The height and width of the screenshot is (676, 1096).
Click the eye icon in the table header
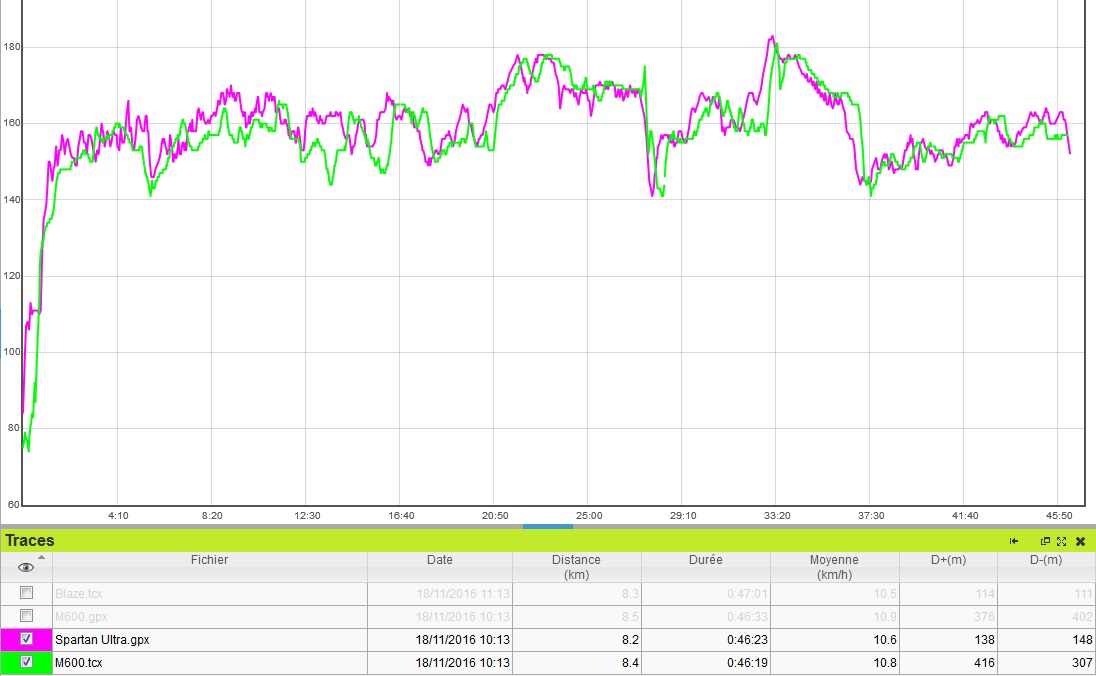[x=27, y=567]
